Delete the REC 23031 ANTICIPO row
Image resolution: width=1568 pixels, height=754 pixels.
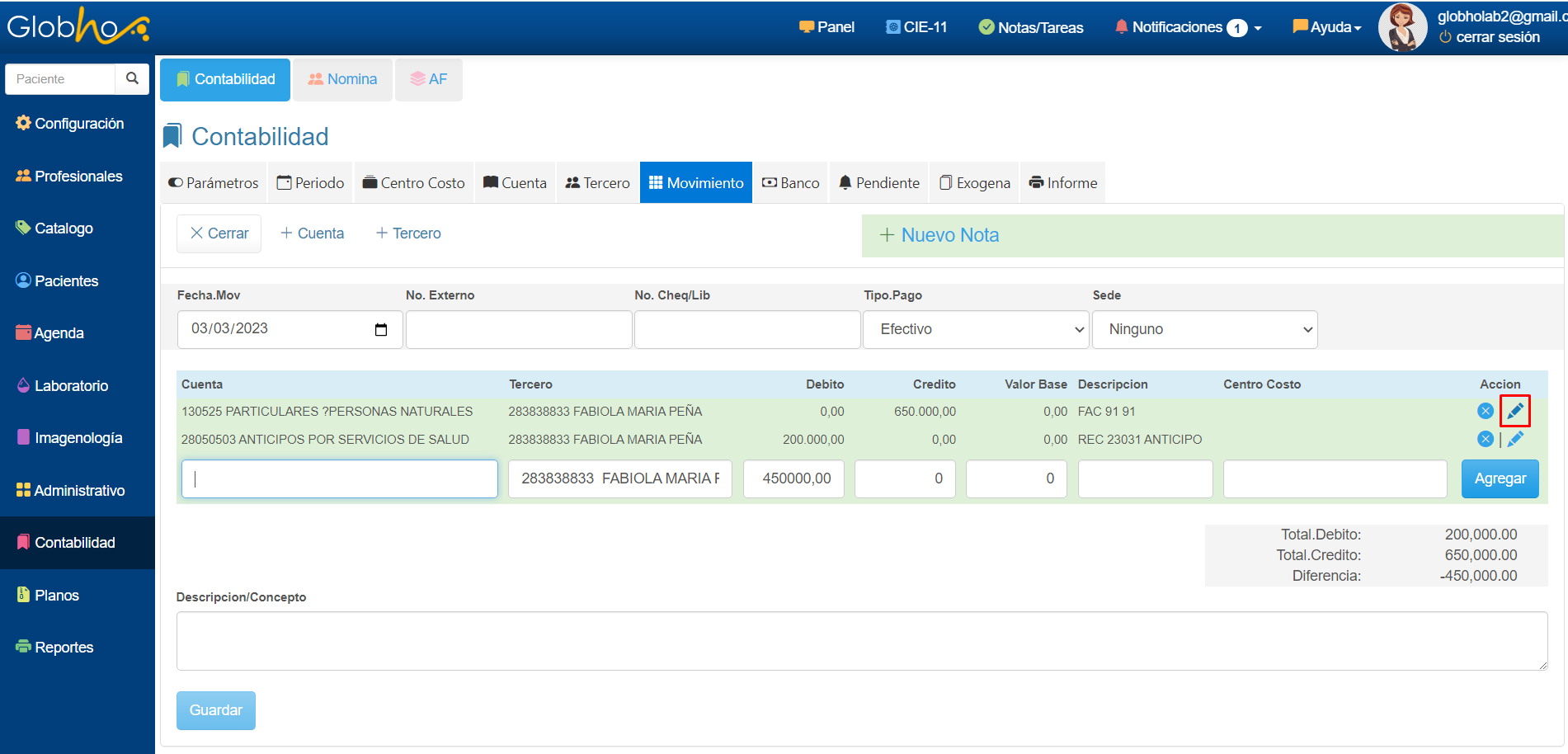[1485, 439]
